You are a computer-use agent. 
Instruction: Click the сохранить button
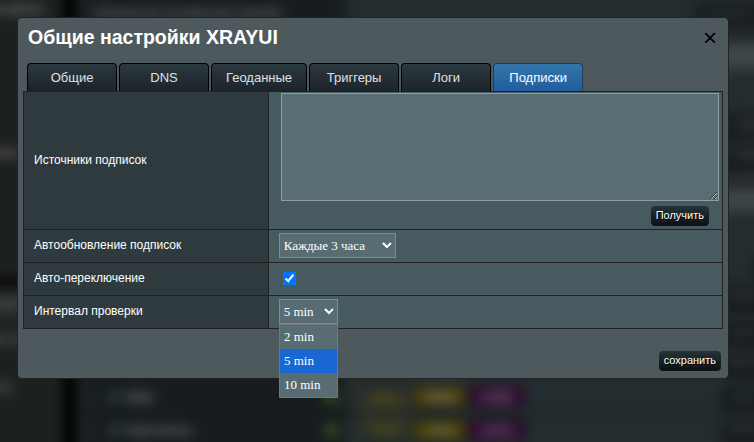(x=689, y=361)
